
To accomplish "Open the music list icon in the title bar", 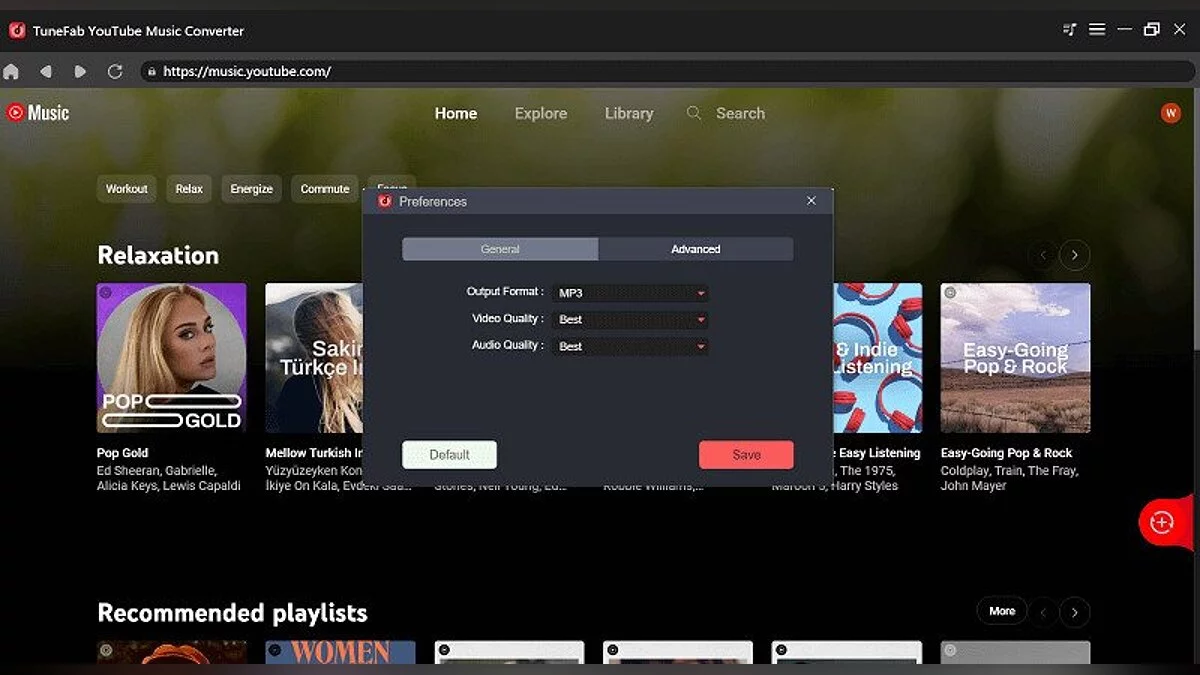I will [1069, 30].
